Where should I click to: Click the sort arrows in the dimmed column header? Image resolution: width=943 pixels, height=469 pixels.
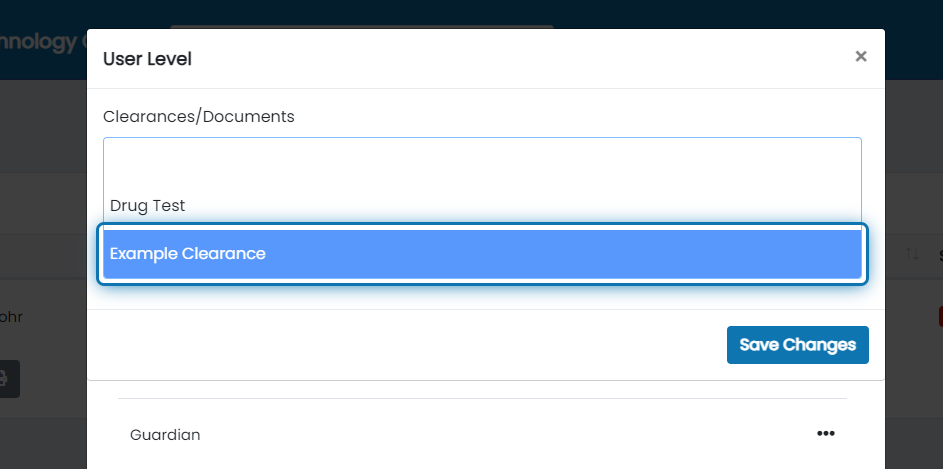tap(912, 254)
